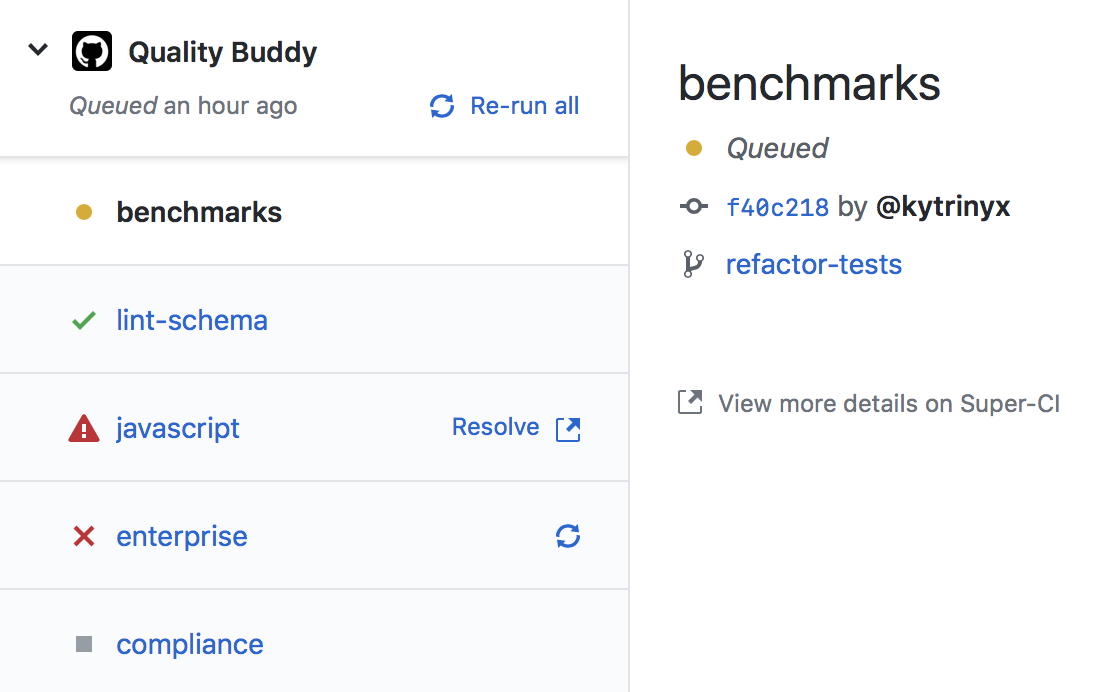Open the lint-schema check
Viewport: 1116px width, 692px height.
(x=192, y=320)
